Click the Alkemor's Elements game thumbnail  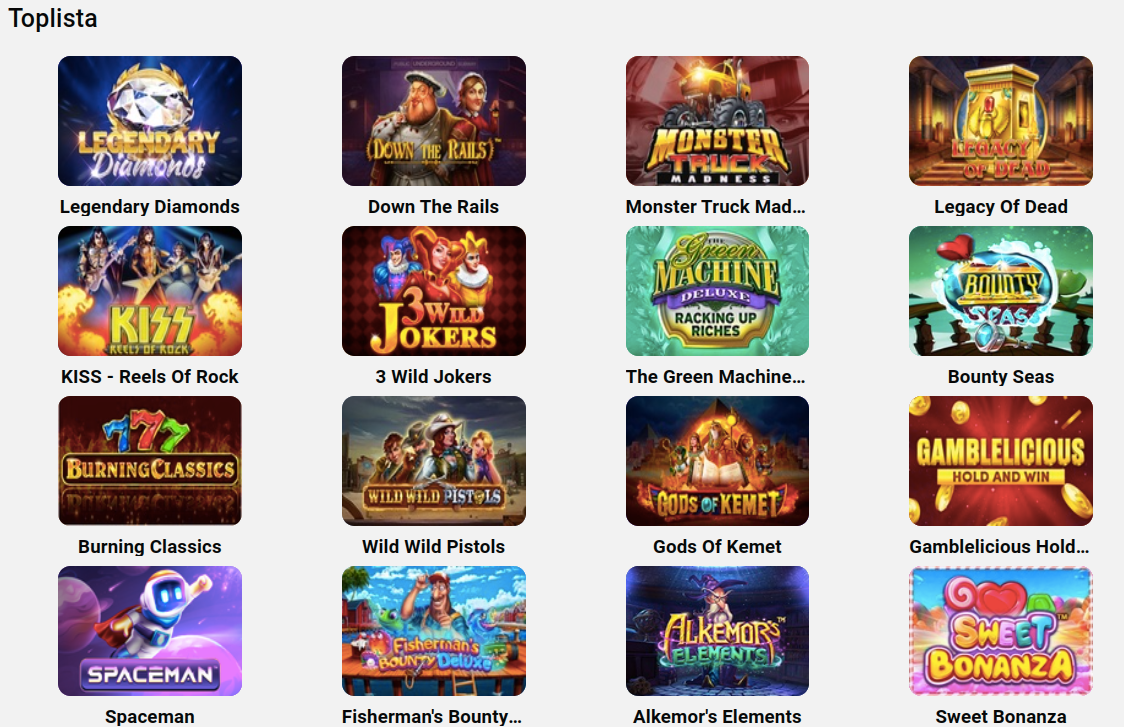(x=718, y=631)
